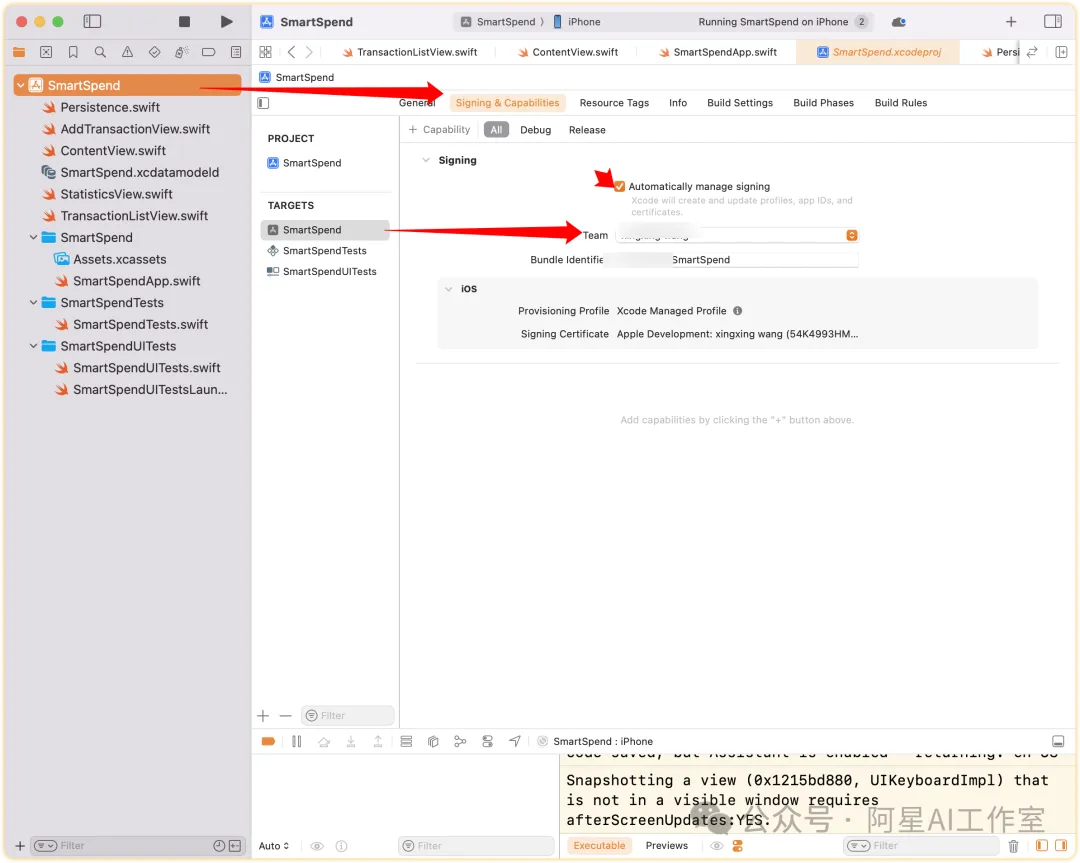
Task: Collapse the SmartSpend project root
Action: click(21, 85)
